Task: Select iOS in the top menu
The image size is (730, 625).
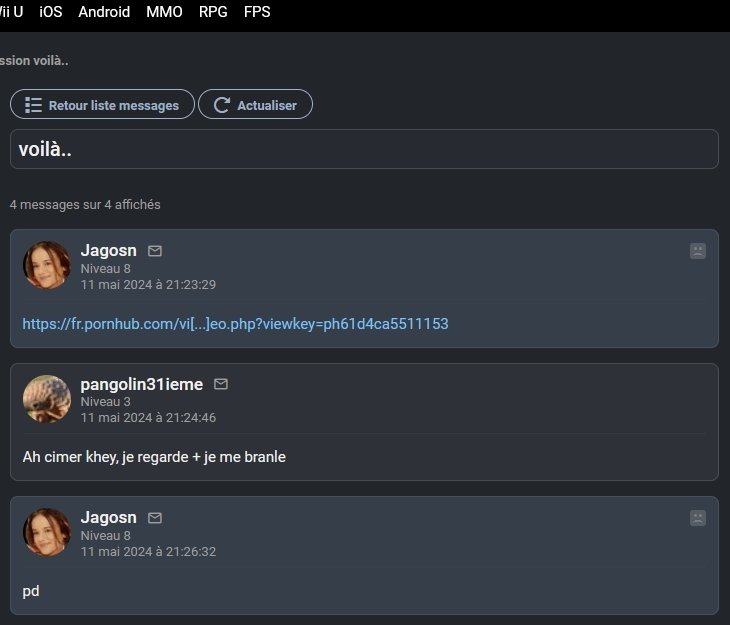Action: tap(50, 12)
